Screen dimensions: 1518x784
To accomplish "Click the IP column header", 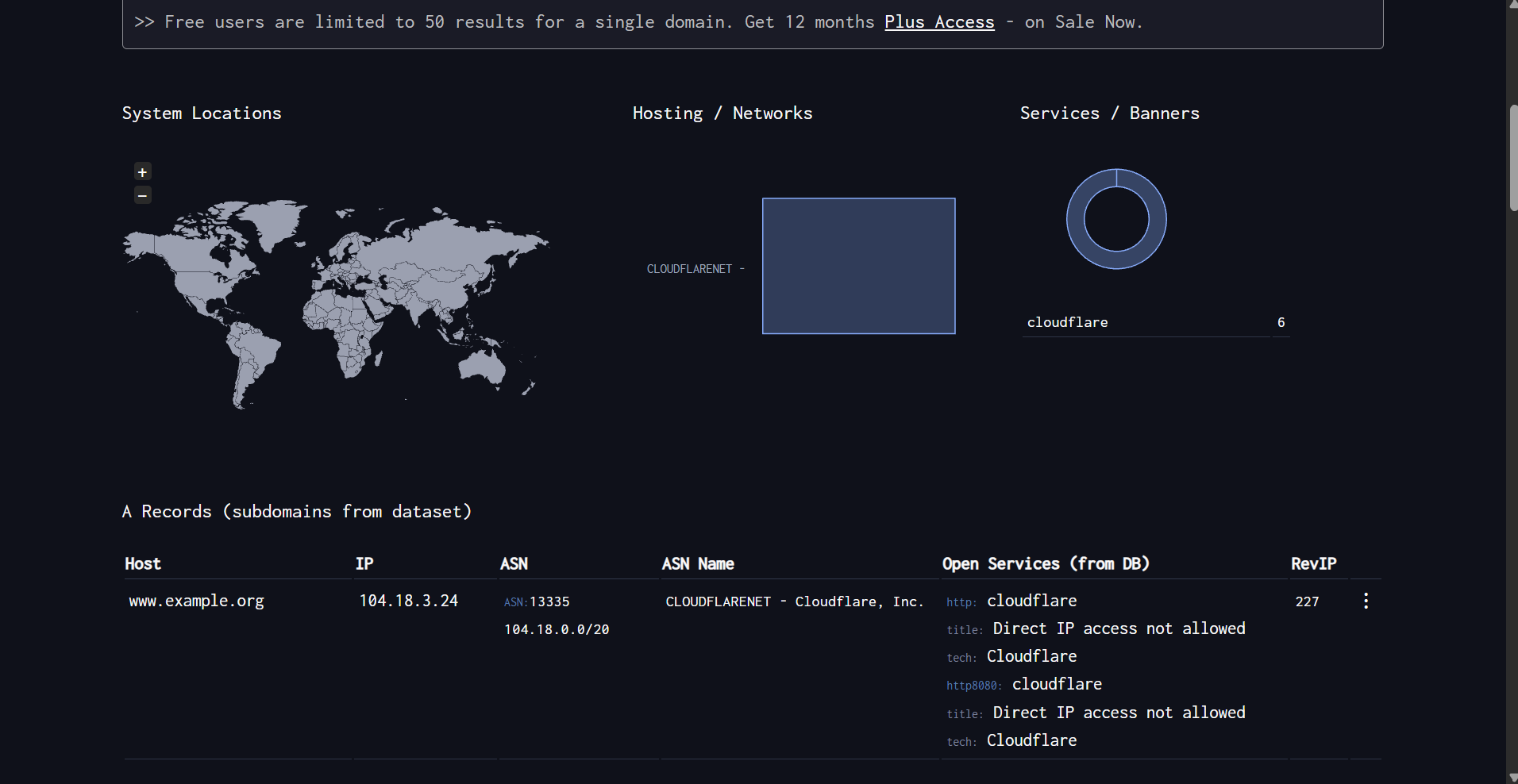I will [x=364, y=564].
